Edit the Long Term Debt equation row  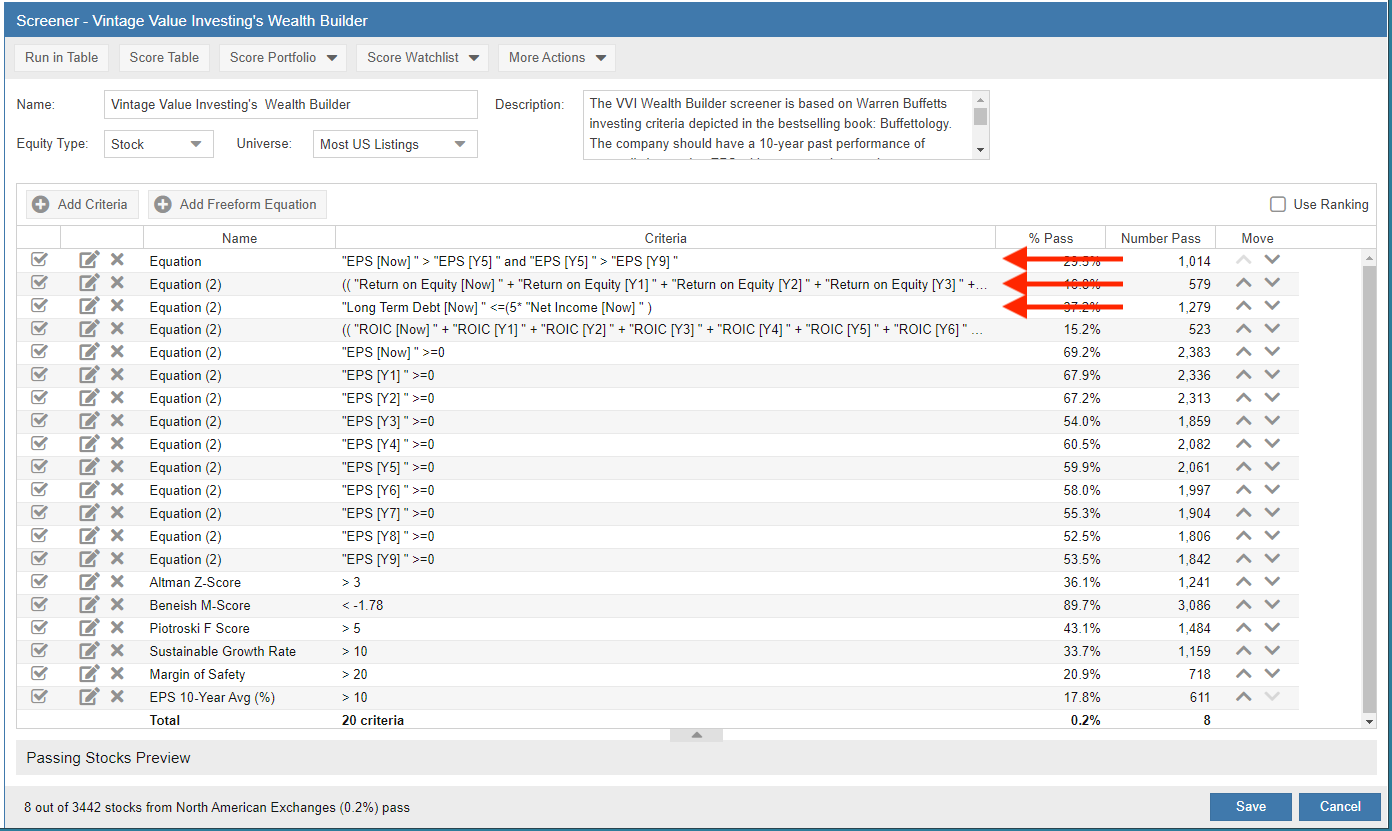coord(89,306)
